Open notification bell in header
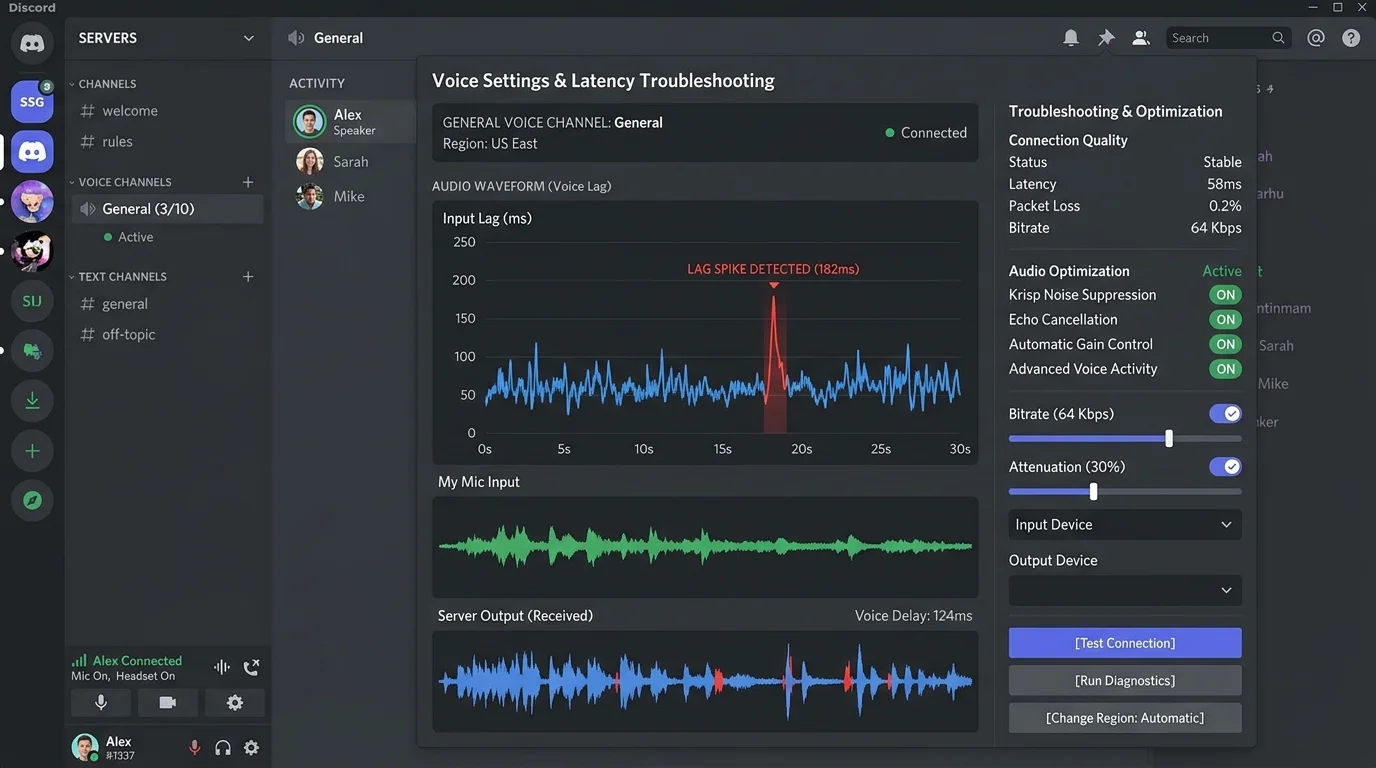This screenshot has width=1376, height=768. pos(1071,38)
